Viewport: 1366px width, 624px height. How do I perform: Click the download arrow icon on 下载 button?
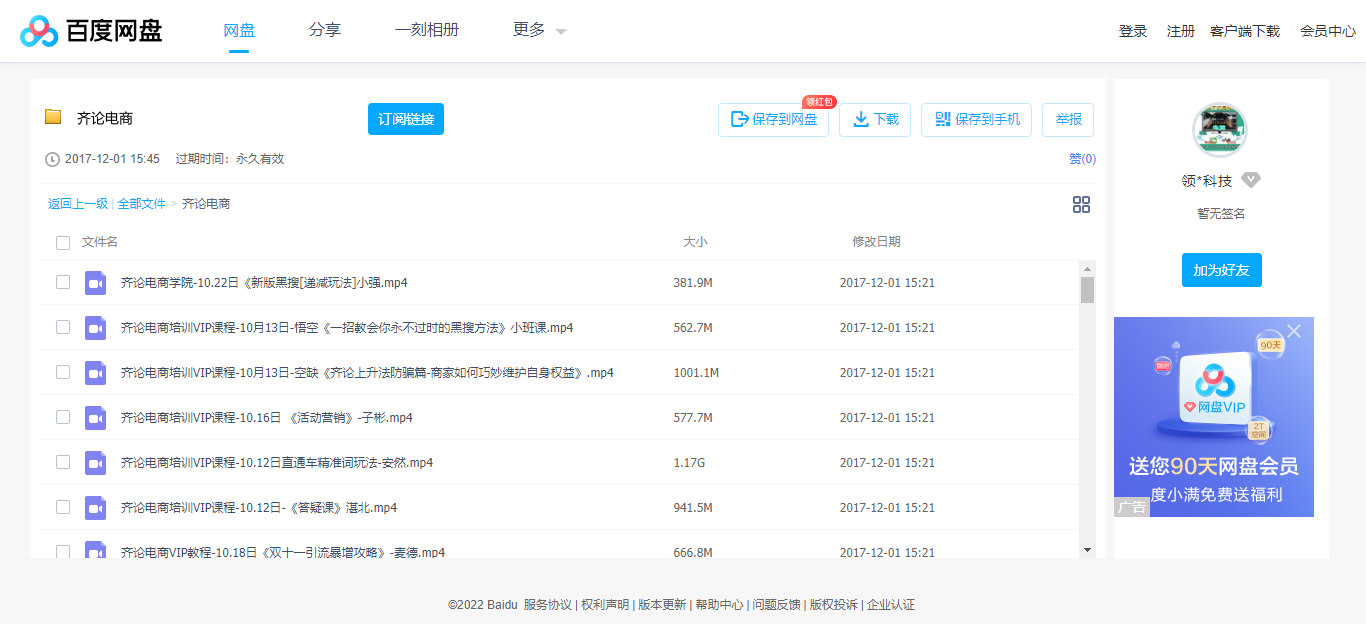click(860, 119)
